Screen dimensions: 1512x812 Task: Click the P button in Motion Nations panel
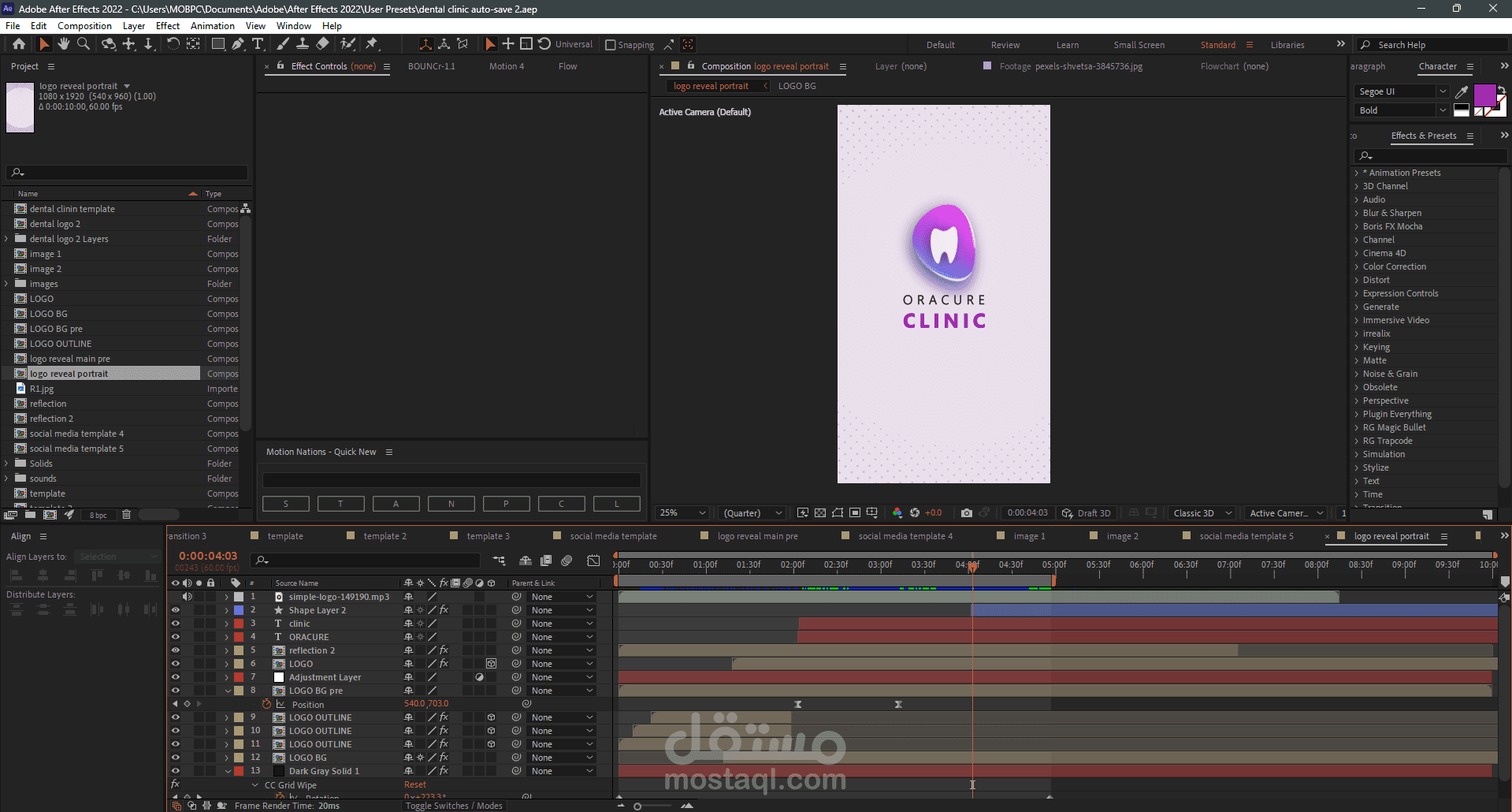click(507, 504)
